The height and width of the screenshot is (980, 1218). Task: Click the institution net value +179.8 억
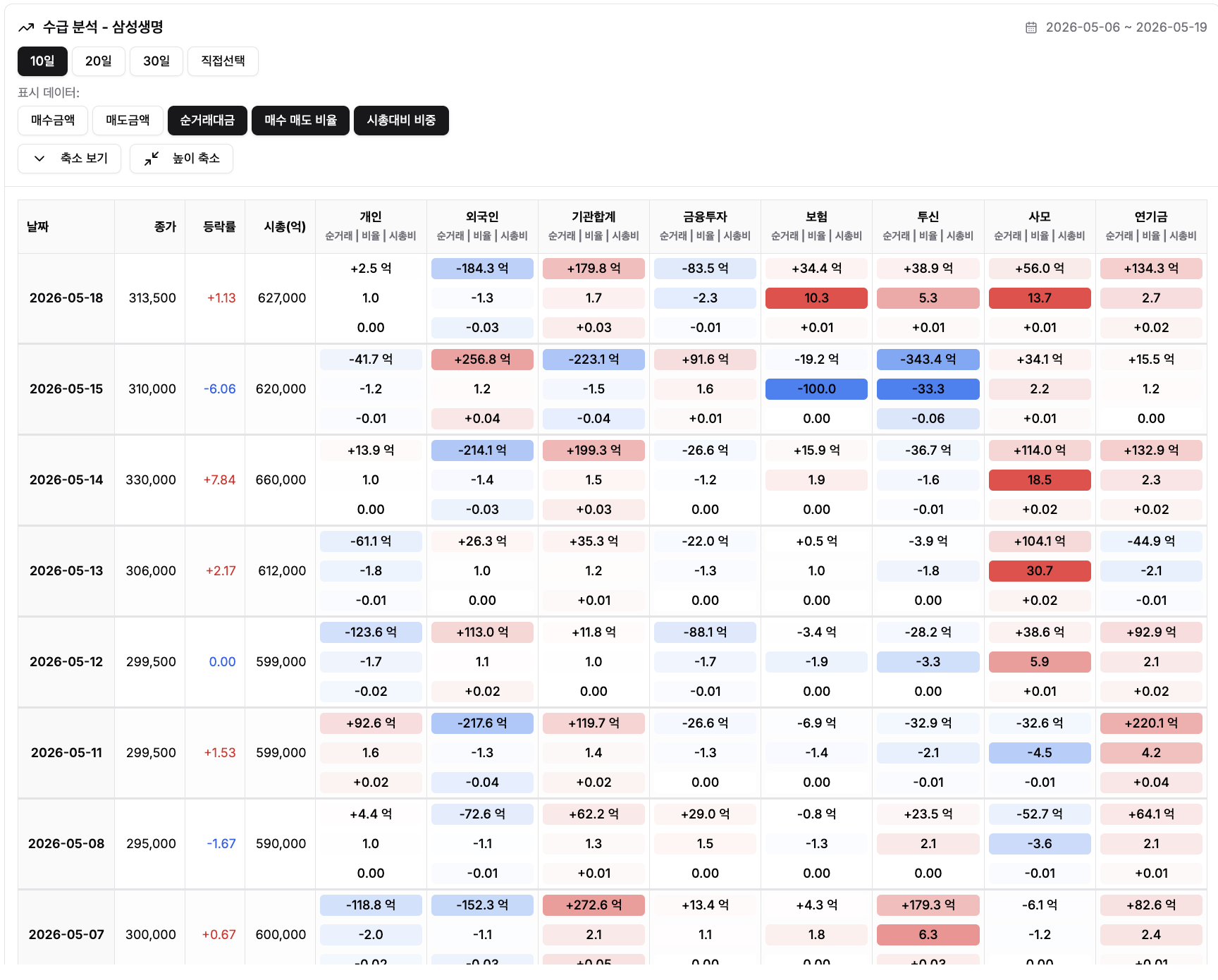pyautogui.click(x=593, y=269)
